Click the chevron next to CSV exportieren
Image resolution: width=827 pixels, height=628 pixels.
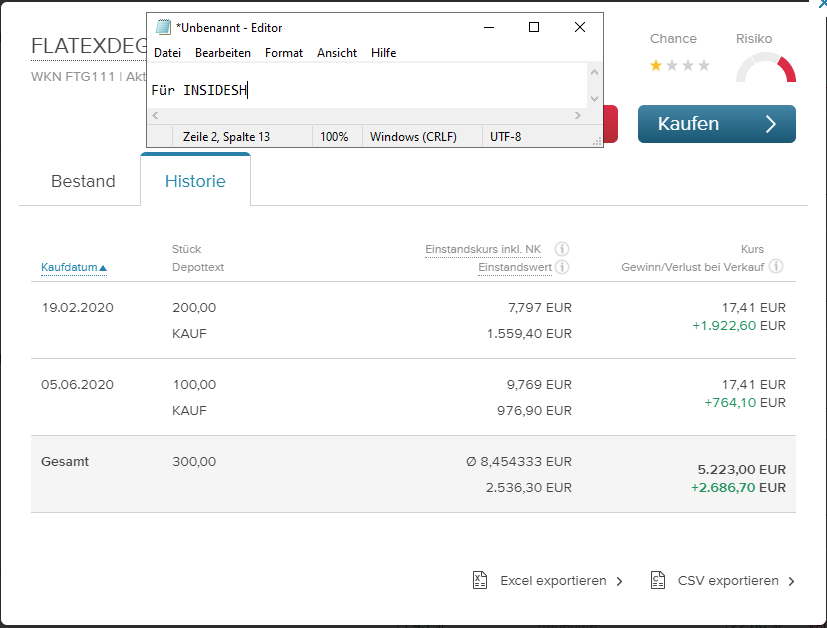point(792,580)
